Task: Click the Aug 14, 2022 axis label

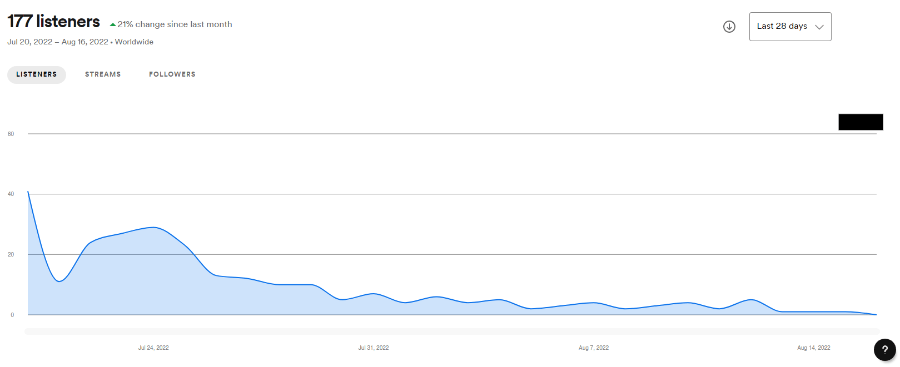Action: [814, 347]
